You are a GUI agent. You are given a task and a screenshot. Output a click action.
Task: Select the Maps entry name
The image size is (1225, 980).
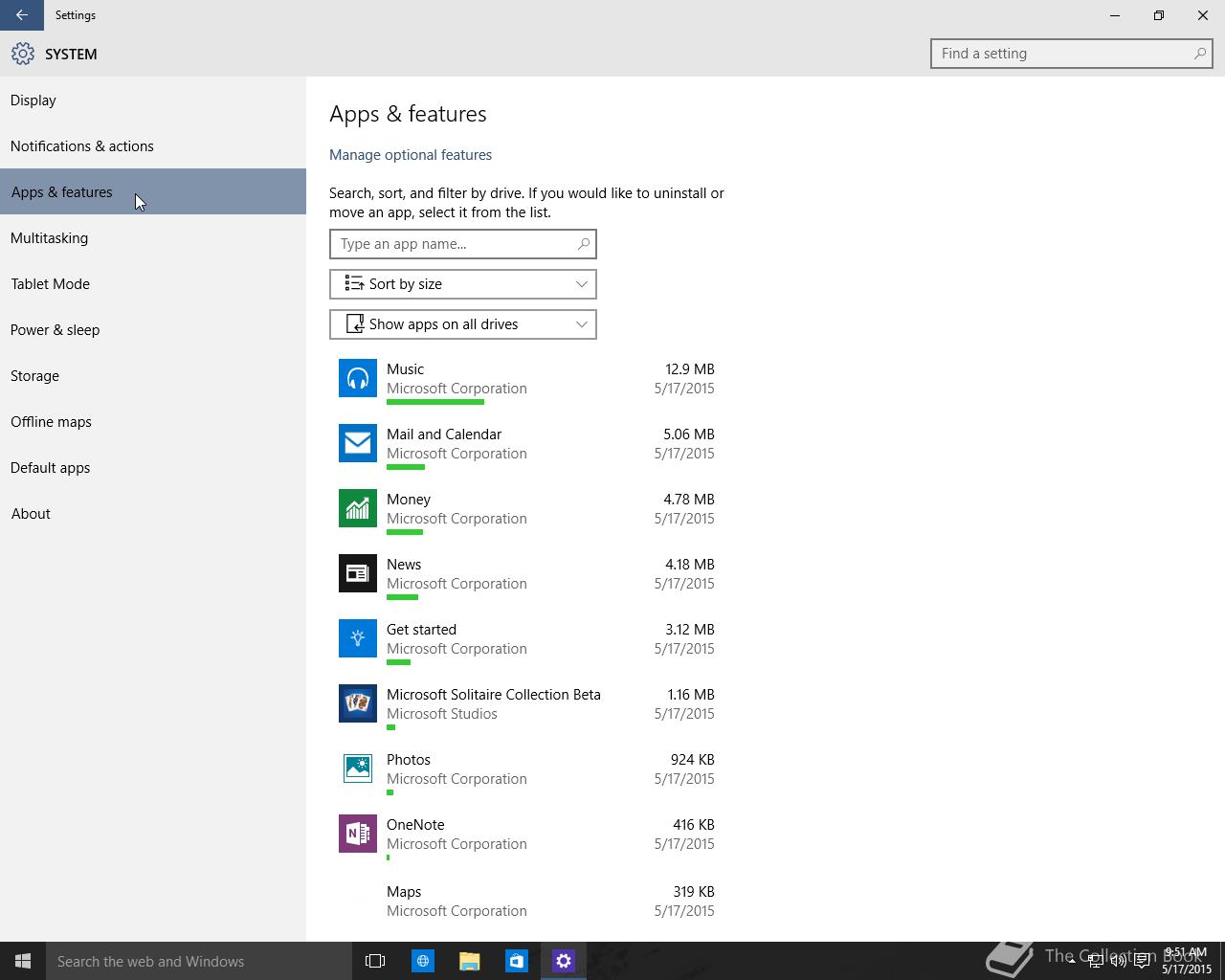tap(404, 892)
